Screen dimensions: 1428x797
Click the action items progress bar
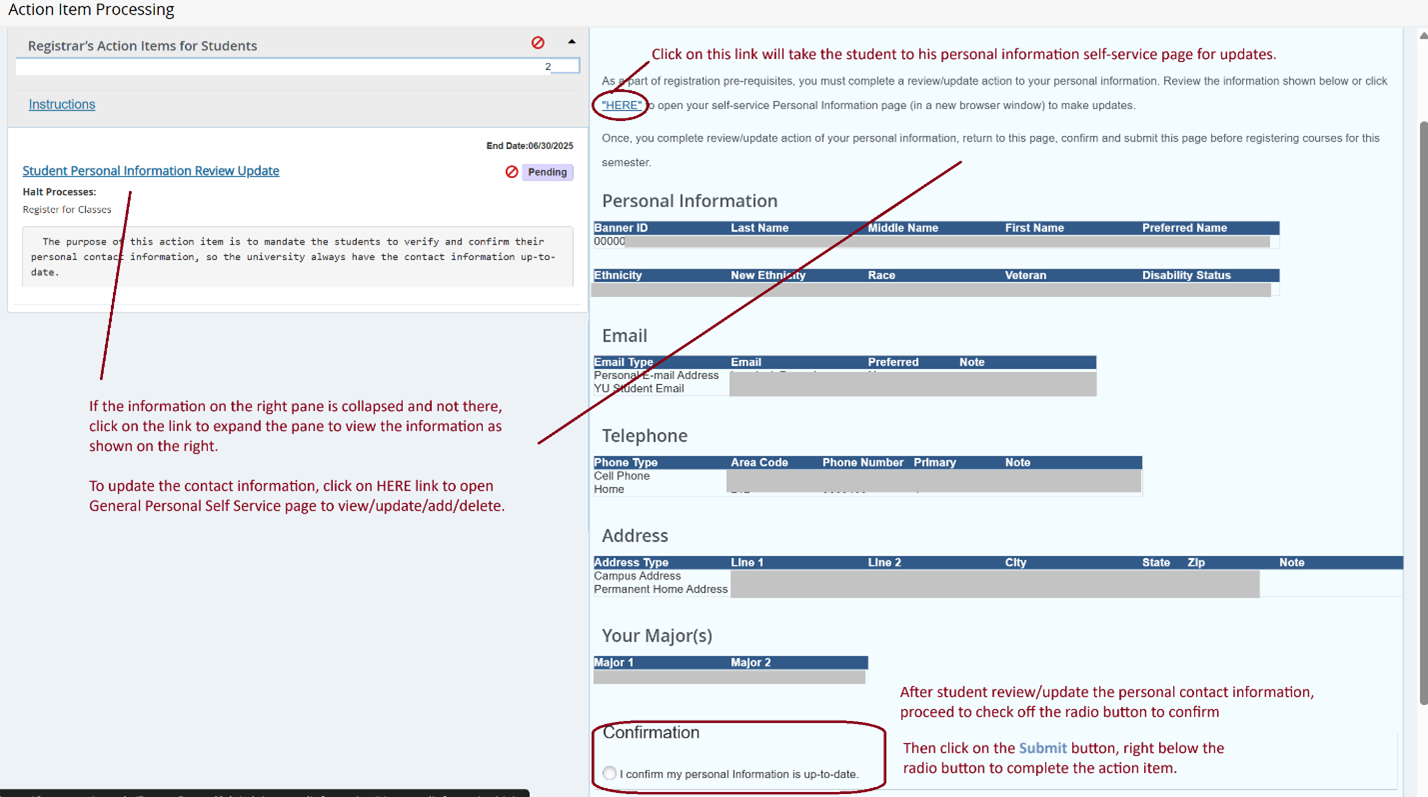[x=297, y=66]
